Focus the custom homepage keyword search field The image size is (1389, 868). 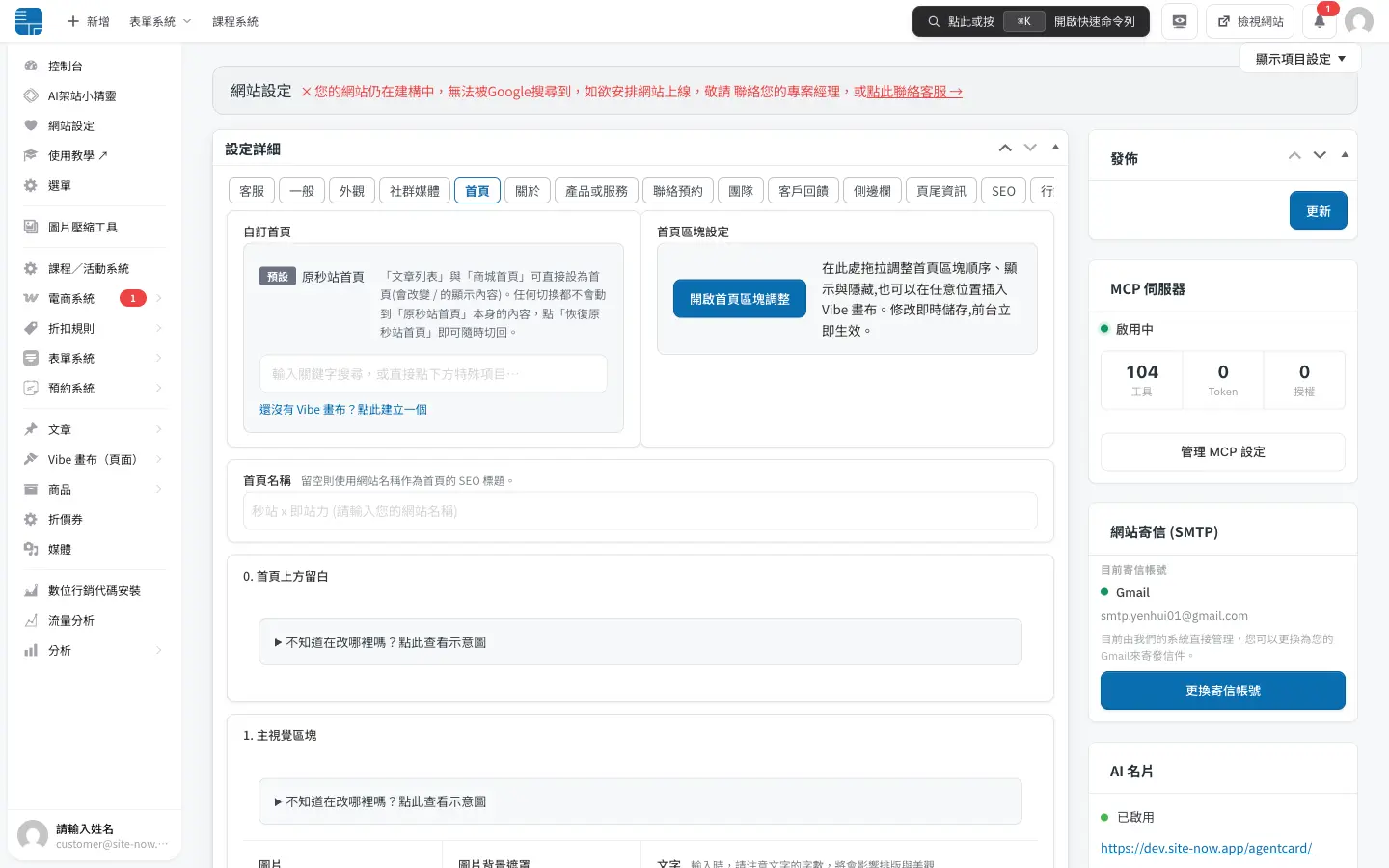point(433,374)
